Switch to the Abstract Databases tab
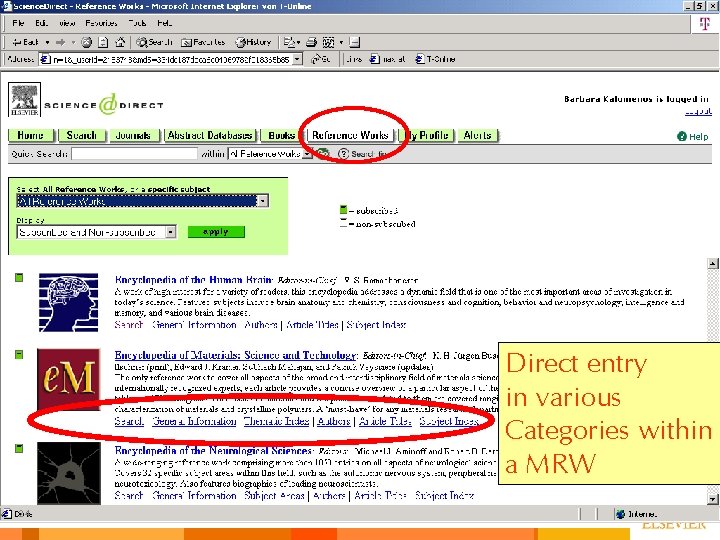 coord(210,135)
